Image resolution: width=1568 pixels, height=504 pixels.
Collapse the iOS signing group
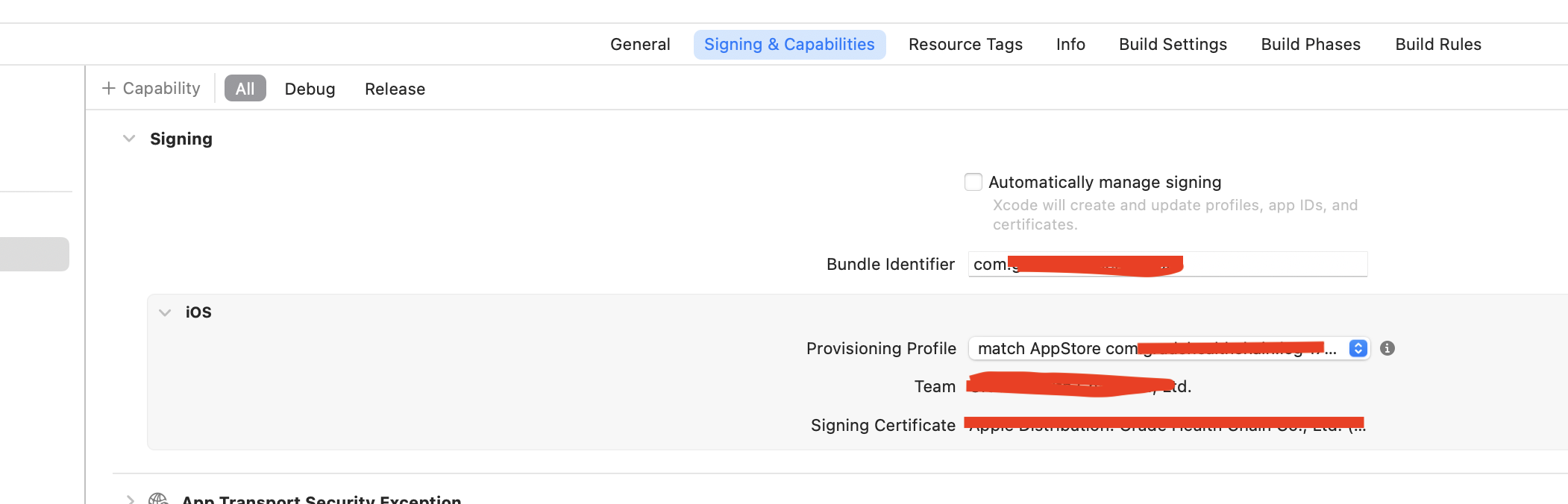tap(165, 312)
